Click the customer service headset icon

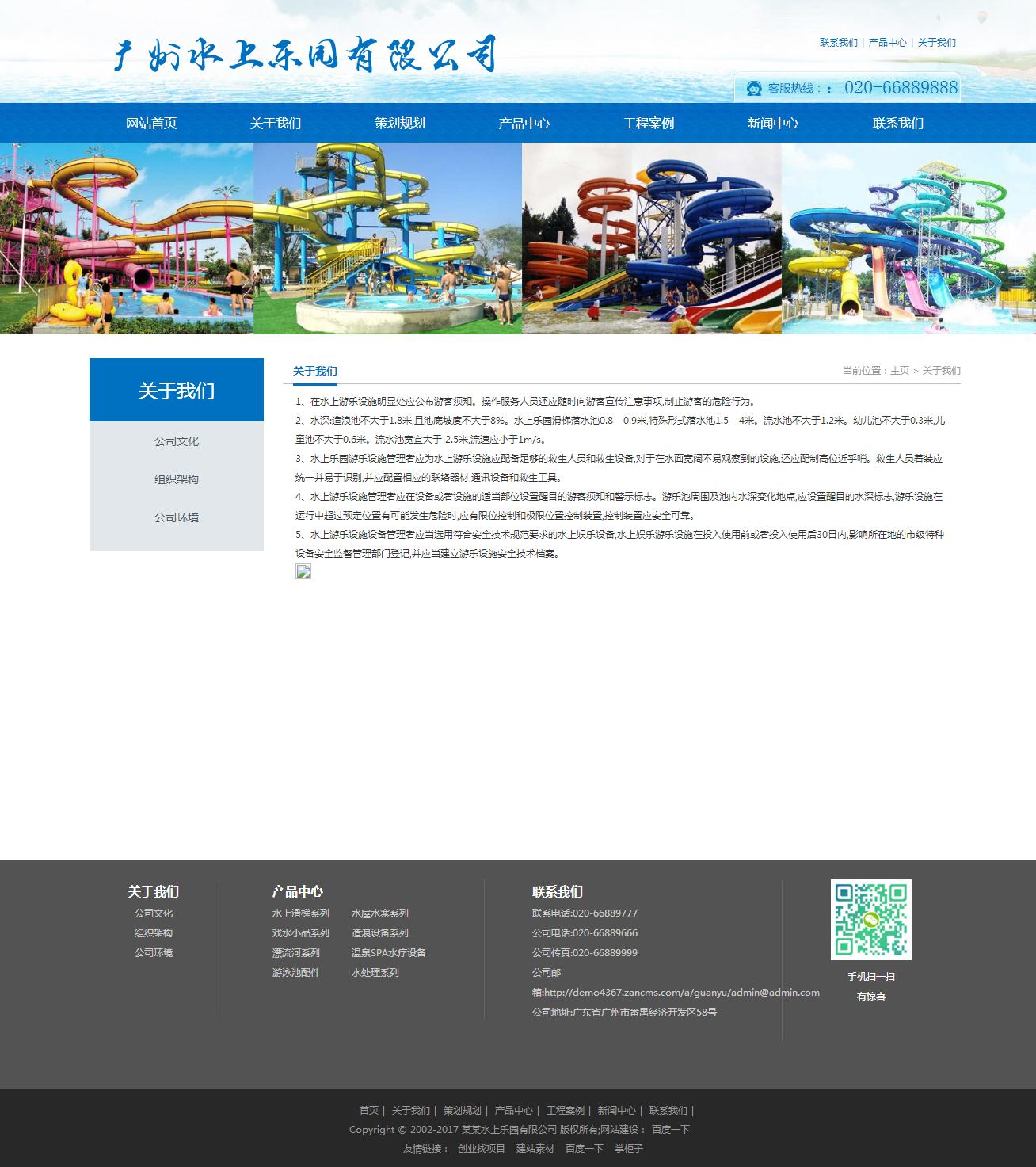[755, 88]
